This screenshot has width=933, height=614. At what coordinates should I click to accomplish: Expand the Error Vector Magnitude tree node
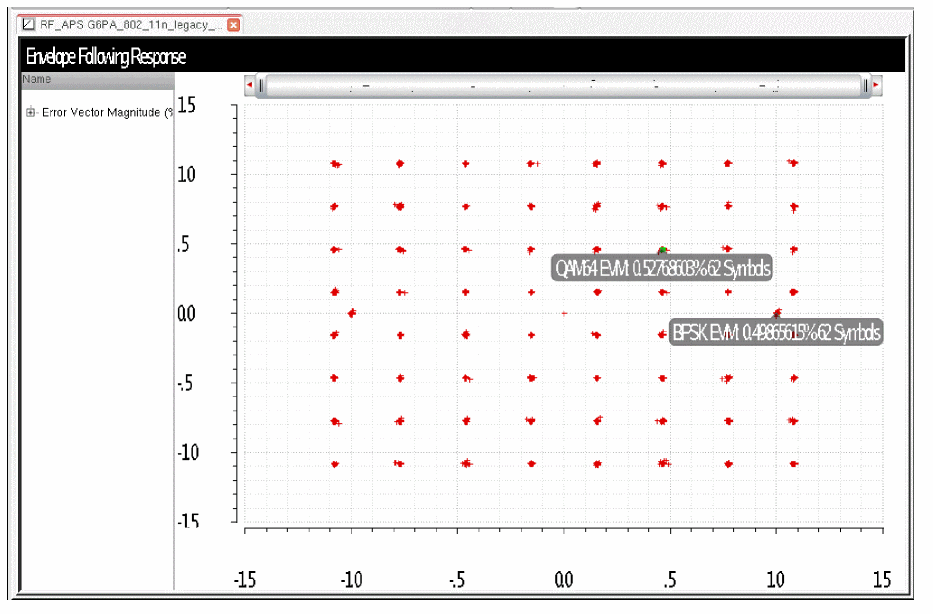pyautogui.click(x=30, y=112)
